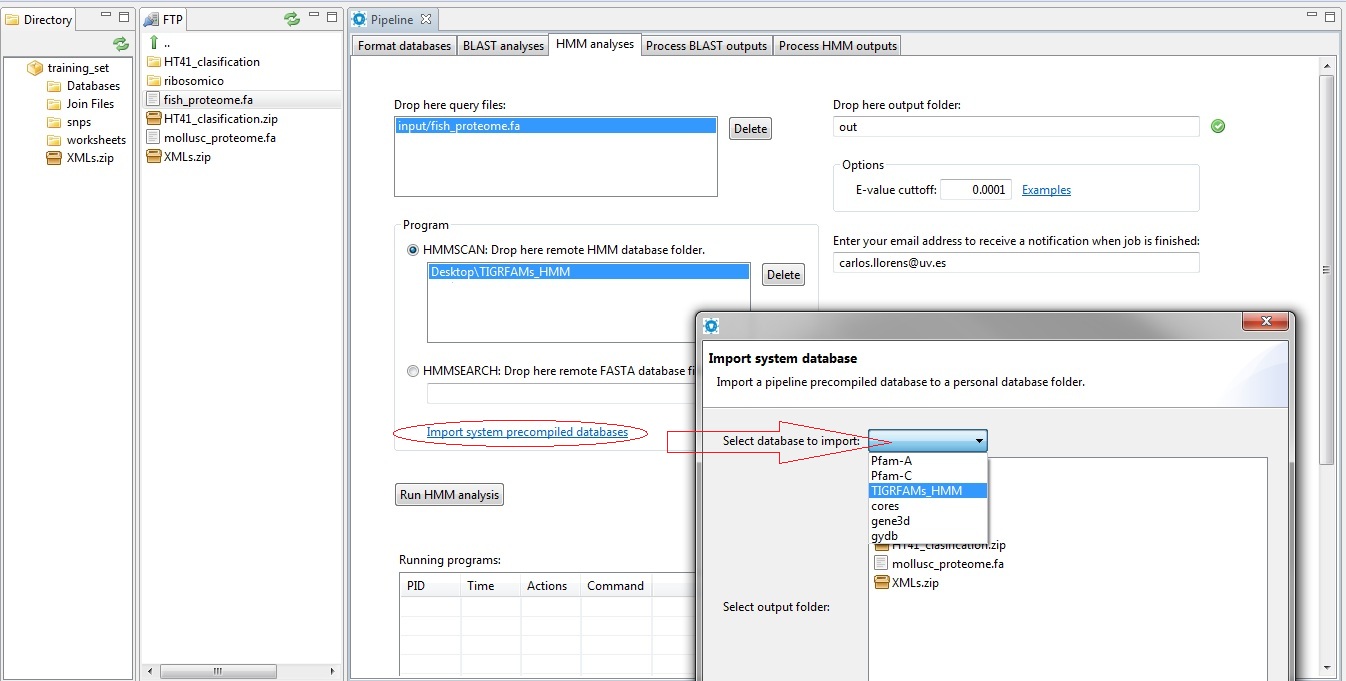Select the HMMSEARCH radio button
1346x681 pixels.
(x=413, y=371)
